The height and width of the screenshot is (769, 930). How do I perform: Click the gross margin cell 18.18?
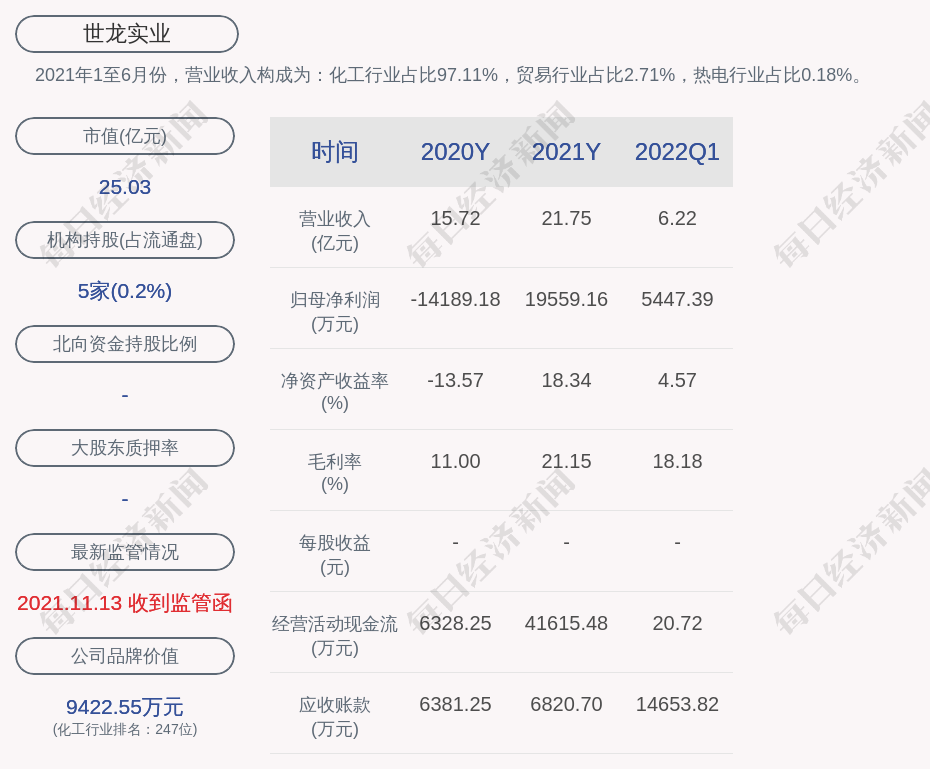coord(677,461)
